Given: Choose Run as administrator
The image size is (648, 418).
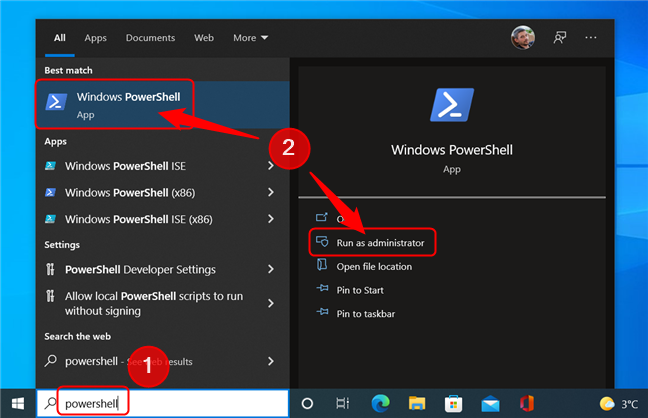Looking at the screenshot, I should click(380, 243).
